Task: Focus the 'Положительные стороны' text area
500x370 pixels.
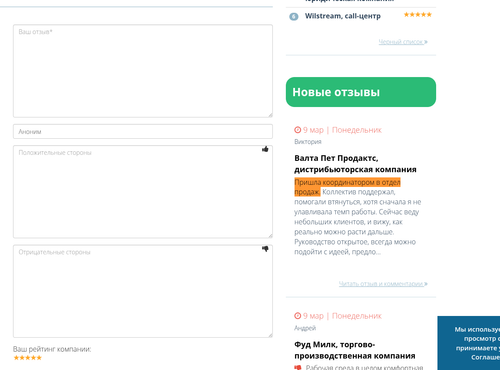Action: tap(143, 192)
